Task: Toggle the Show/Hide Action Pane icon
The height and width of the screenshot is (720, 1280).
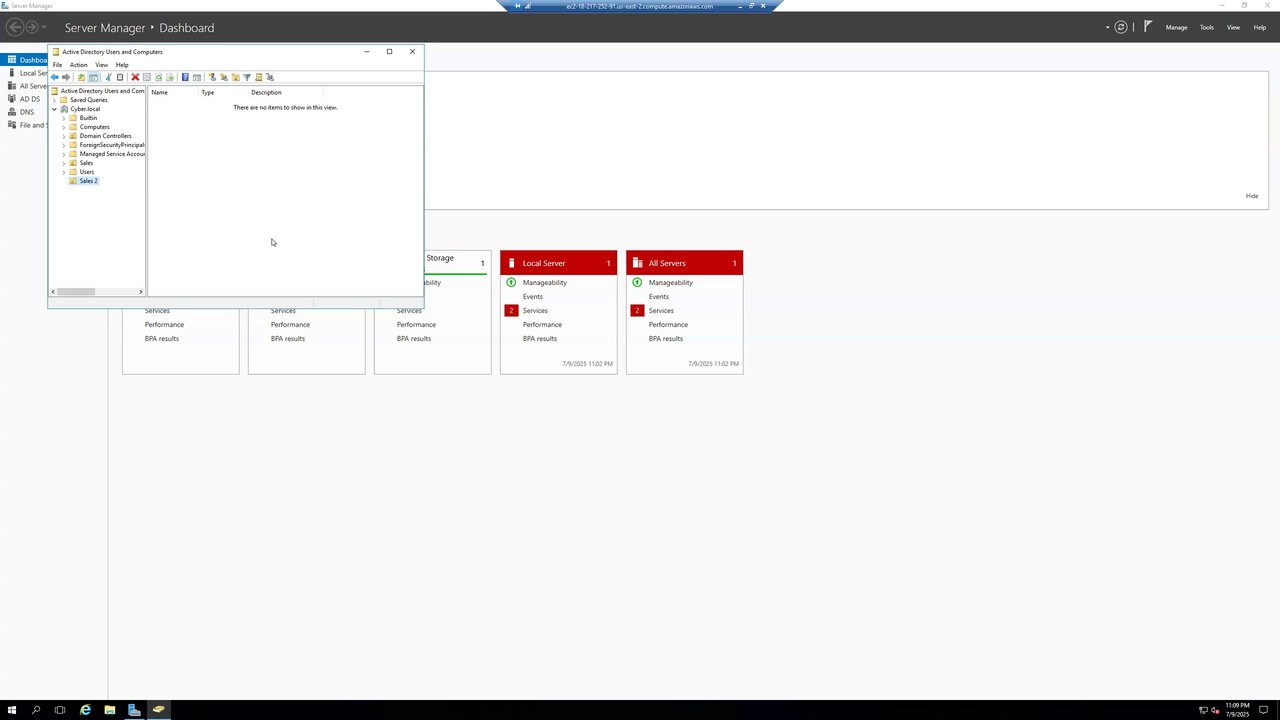Action: [x=197, y=77]
